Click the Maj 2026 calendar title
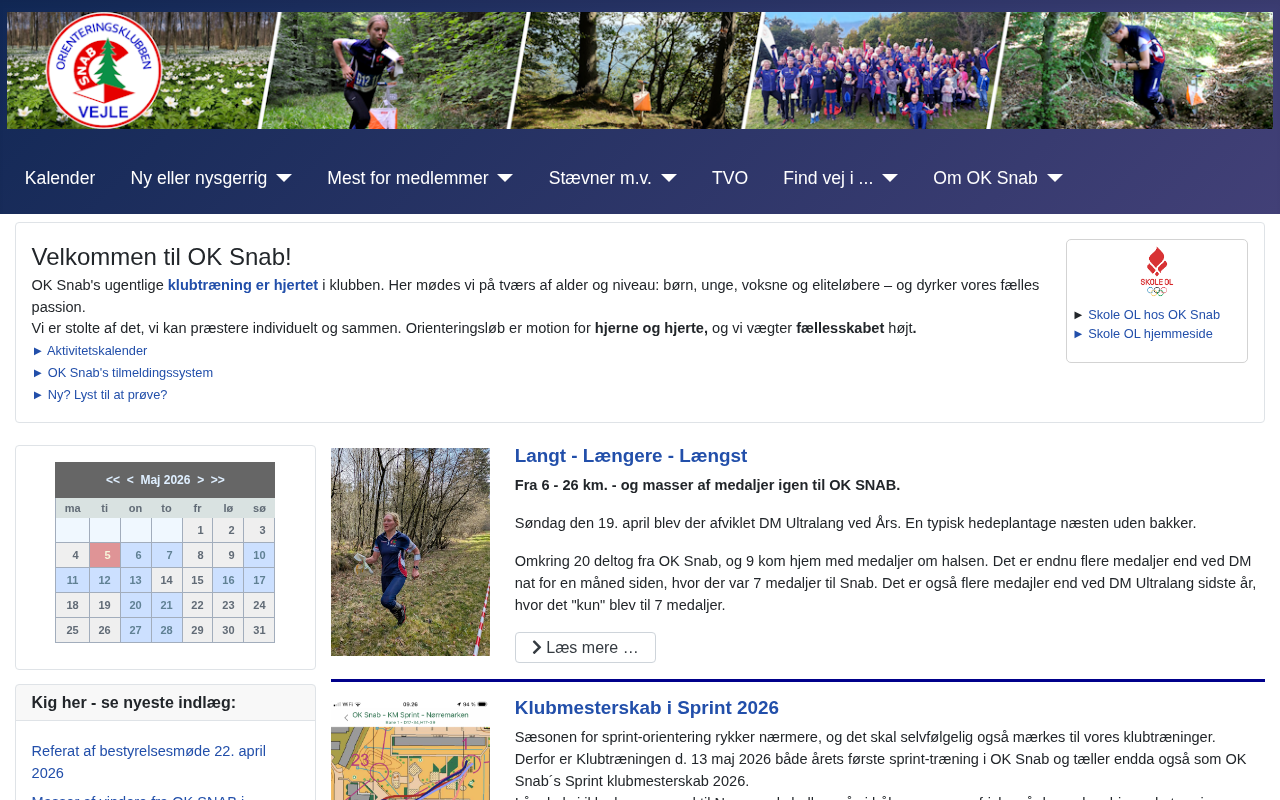This screenshot has height=800, width=1280. pyautogui.click(x=165, y=480)
